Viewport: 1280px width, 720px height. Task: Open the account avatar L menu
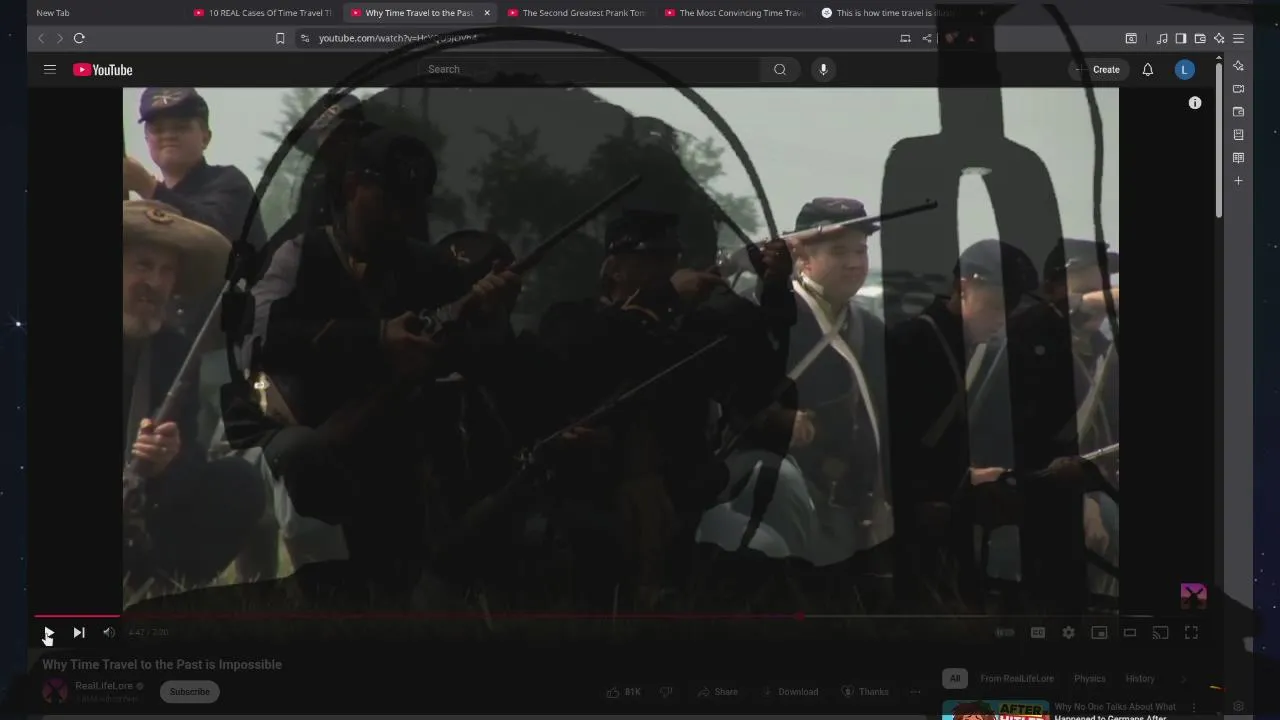[1185, 69]
